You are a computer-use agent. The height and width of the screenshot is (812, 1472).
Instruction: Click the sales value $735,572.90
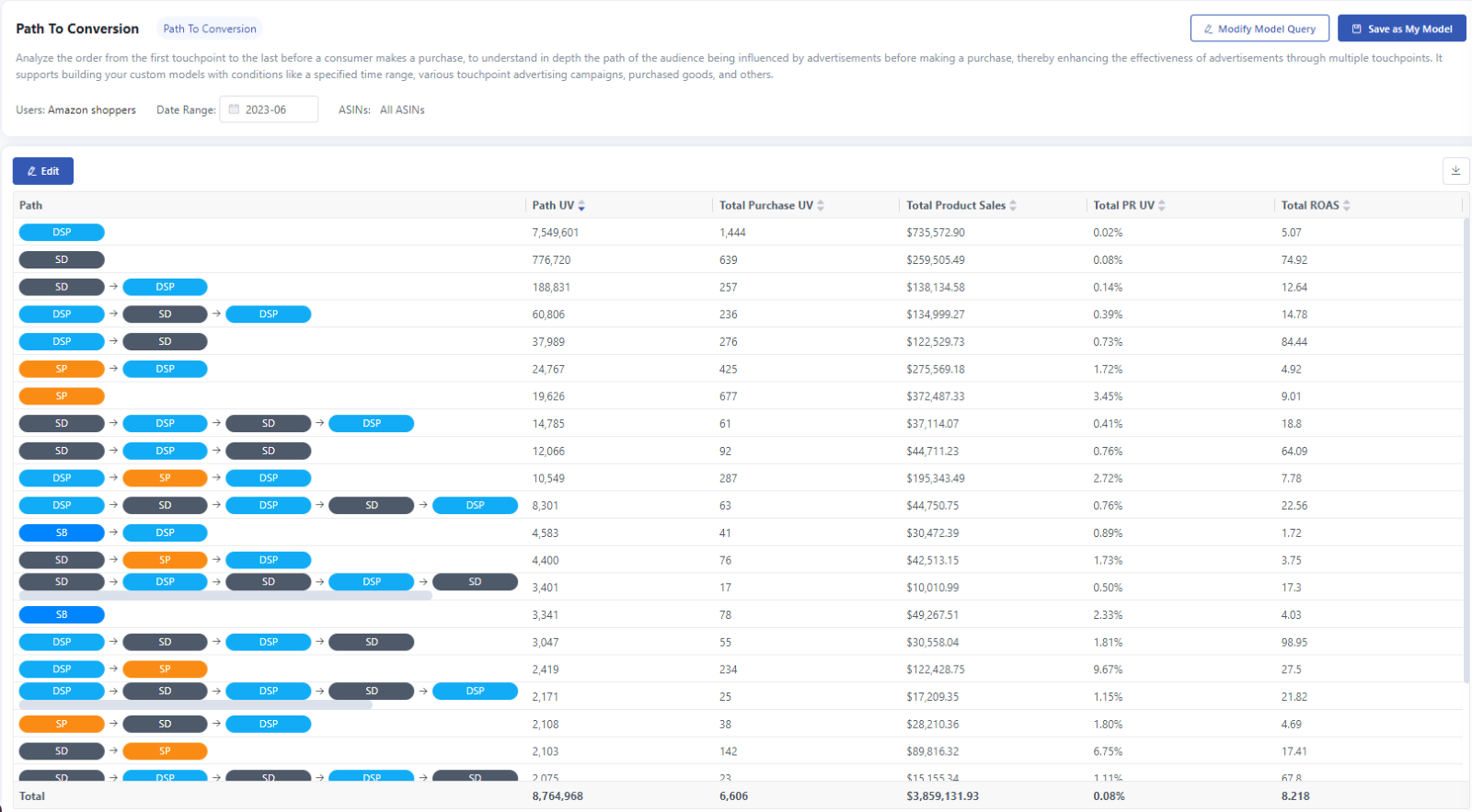click(x=936, y=233)
